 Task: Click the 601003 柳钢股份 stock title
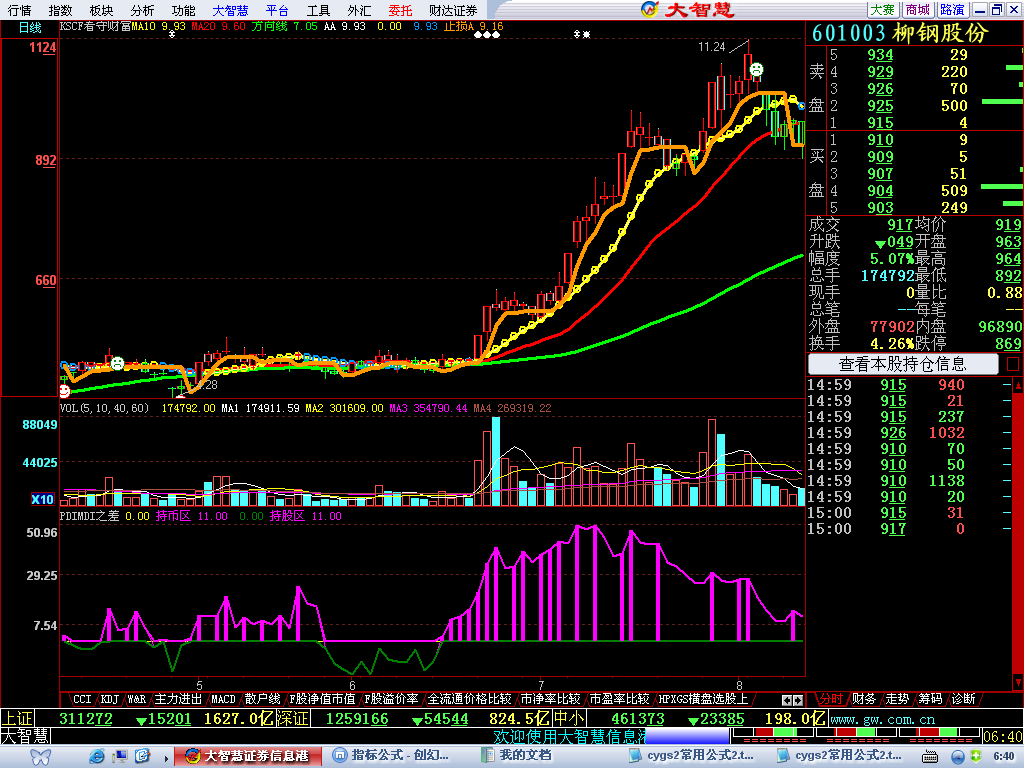coord(900,33)
